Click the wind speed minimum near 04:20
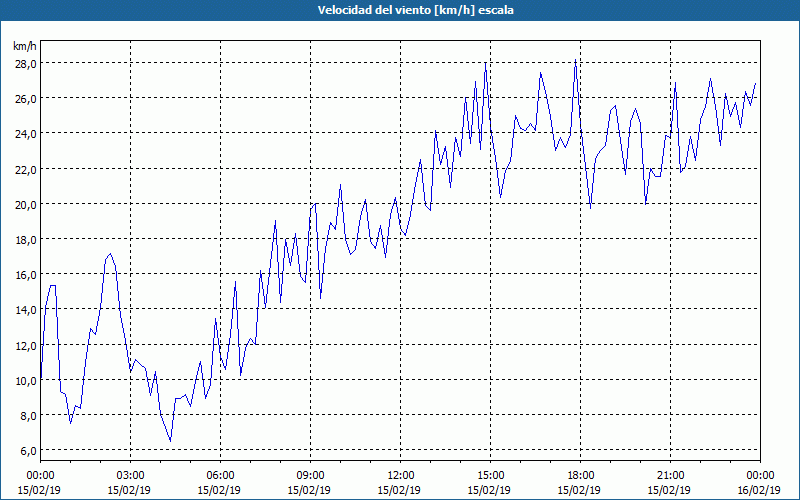Image resolution: width=800 pixels, height=500 pixels. (x=170, y=441)
